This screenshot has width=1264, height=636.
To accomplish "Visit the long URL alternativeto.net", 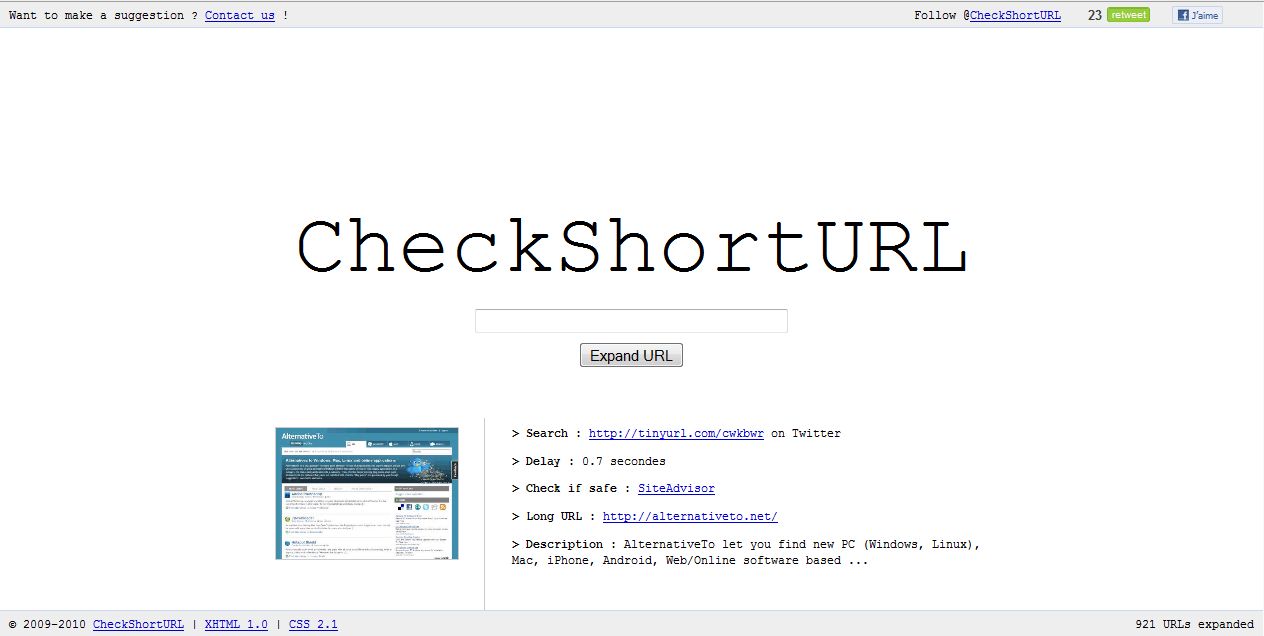I will tap(689, 516).
